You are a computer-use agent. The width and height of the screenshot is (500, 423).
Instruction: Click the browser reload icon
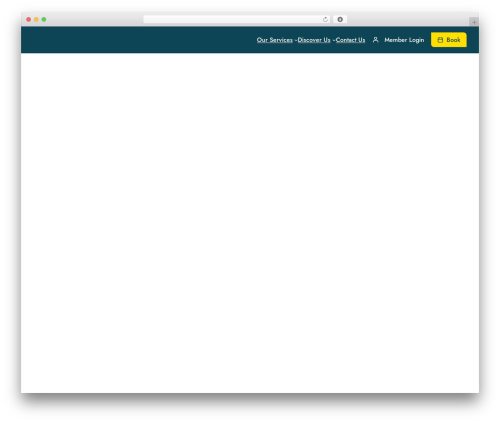(x=325, y=20)
